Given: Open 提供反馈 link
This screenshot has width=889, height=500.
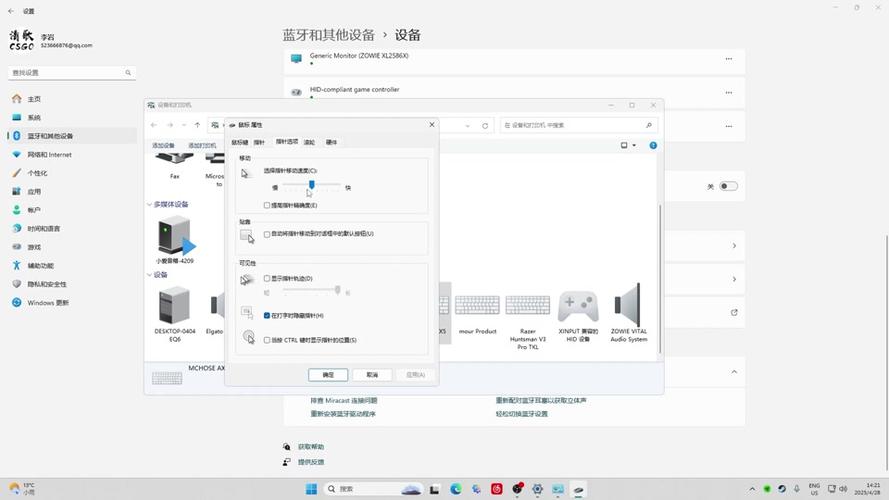Looking at the screenshot, I should click(x=311, y=462).
